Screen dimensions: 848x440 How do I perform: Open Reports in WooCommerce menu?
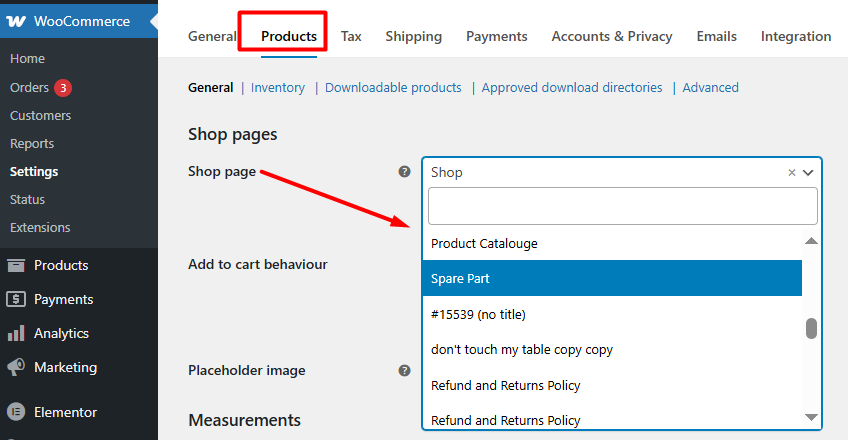(32, 144)
